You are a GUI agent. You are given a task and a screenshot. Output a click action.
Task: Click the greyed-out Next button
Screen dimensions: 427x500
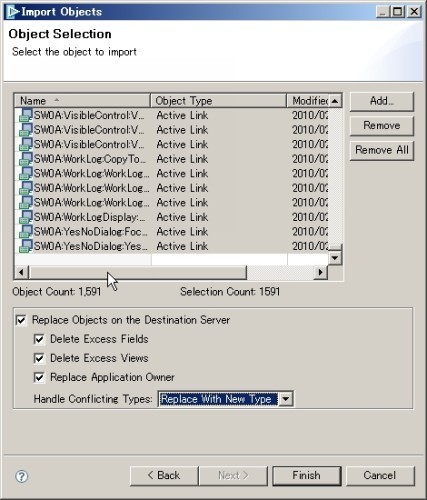point(233,476)
